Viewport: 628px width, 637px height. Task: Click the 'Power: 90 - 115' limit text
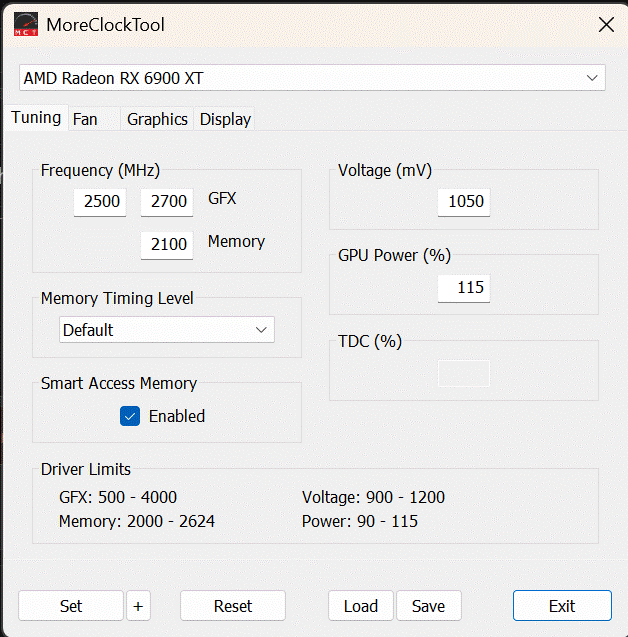[x=359, y=521]
